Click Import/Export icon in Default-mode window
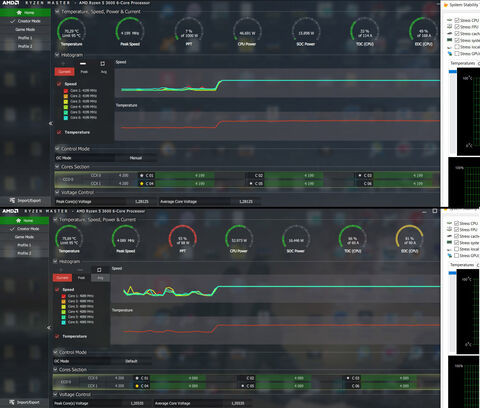This screenshot has height=408, width=480. coord(12,402)
